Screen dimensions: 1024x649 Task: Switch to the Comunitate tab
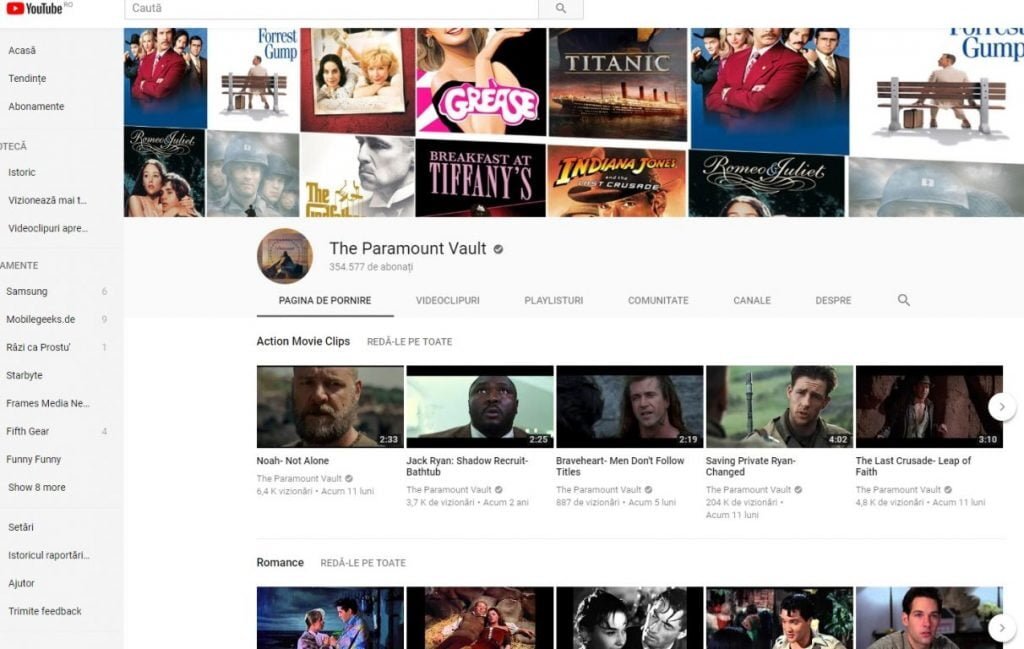[658, 300]
